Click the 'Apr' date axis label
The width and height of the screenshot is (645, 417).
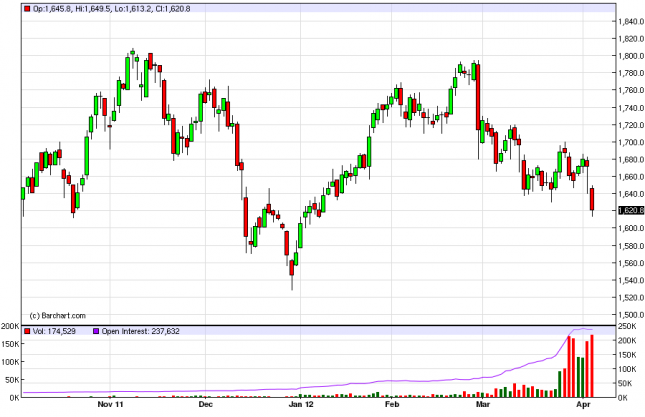pyautogui.click(x=583, y=404)
